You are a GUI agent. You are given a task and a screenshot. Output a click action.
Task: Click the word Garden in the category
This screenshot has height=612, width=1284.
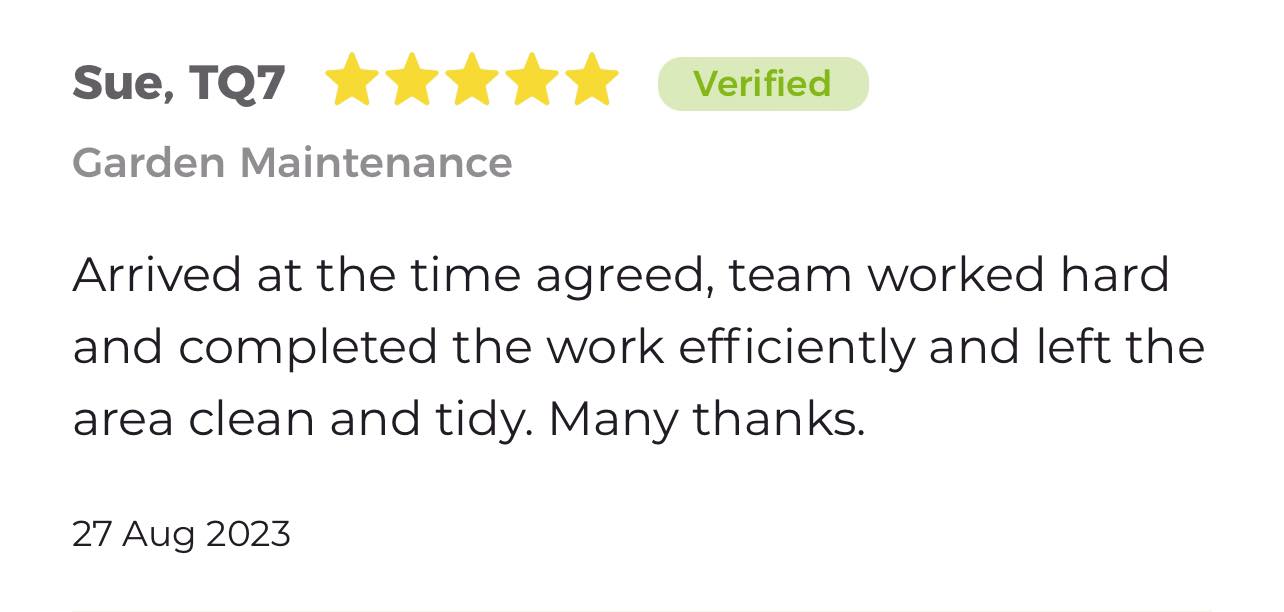(149, 162)
